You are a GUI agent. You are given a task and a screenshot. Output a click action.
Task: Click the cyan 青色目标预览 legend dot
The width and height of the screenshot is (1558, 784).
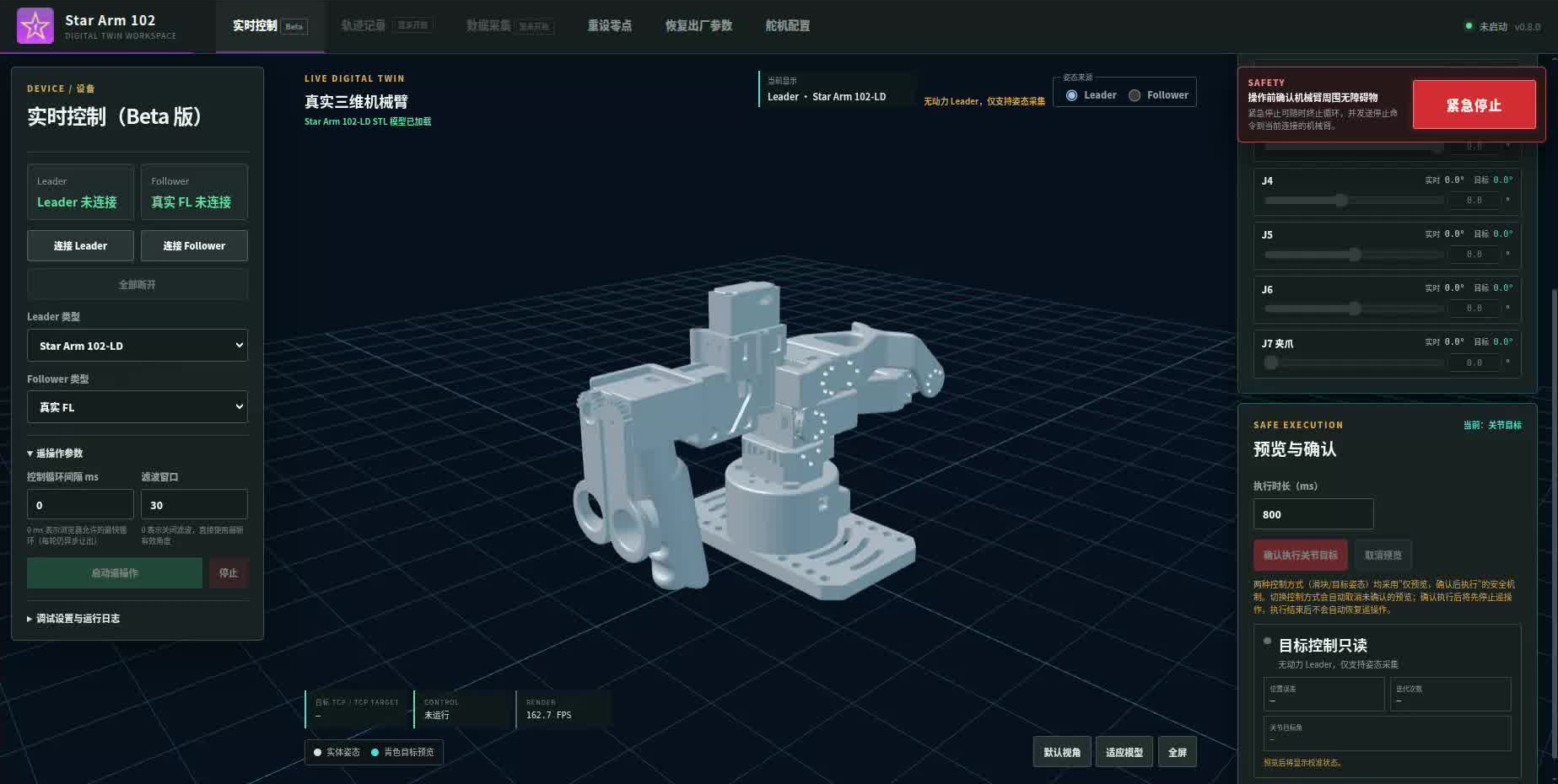point(375,752)
